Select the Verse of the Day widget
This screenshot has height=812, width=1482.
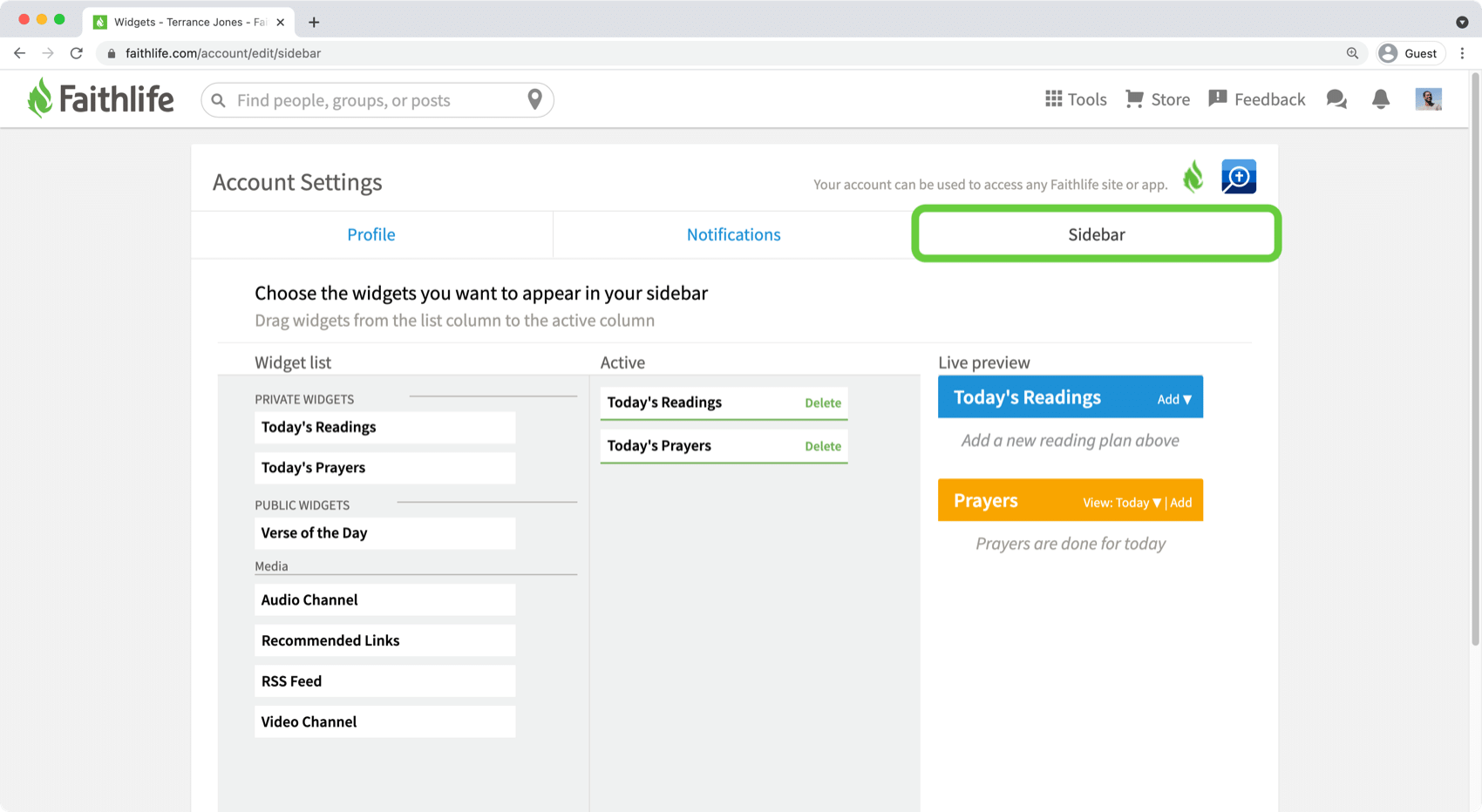click(384, 533)
